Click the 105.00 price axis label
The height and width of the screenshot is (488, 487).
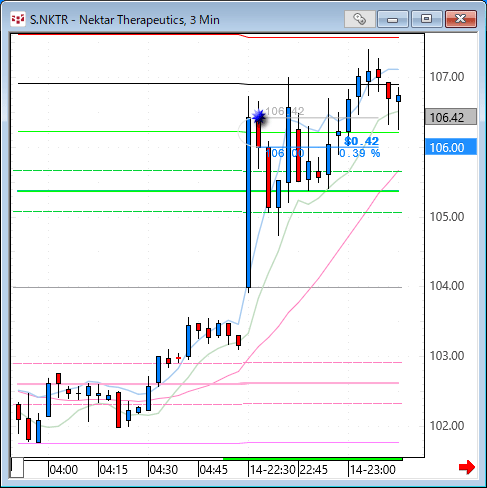pyautogui.click(x=447, y=217)
